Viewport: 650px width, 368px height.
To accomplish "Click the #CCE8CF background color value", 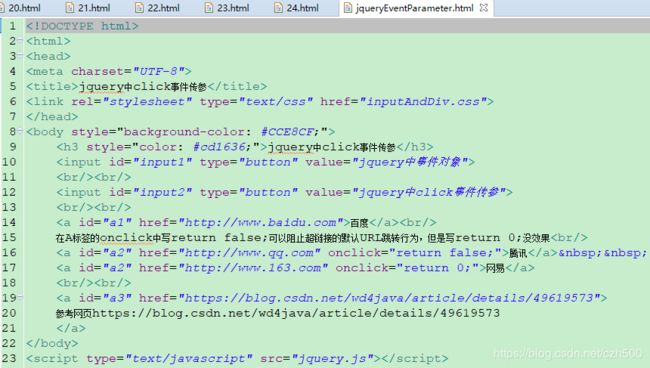I will pyautogui.click(x=287, y=132).
